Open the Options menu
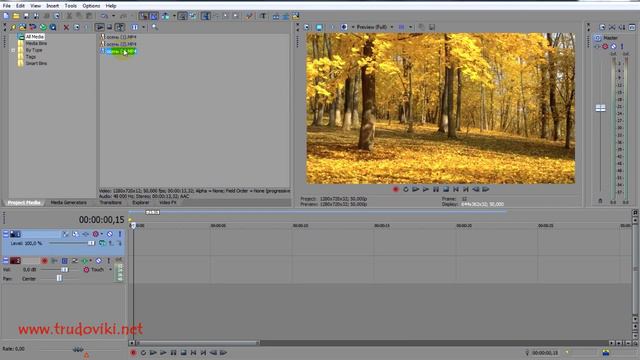640x360 pixels. click(x=91, y=6)
